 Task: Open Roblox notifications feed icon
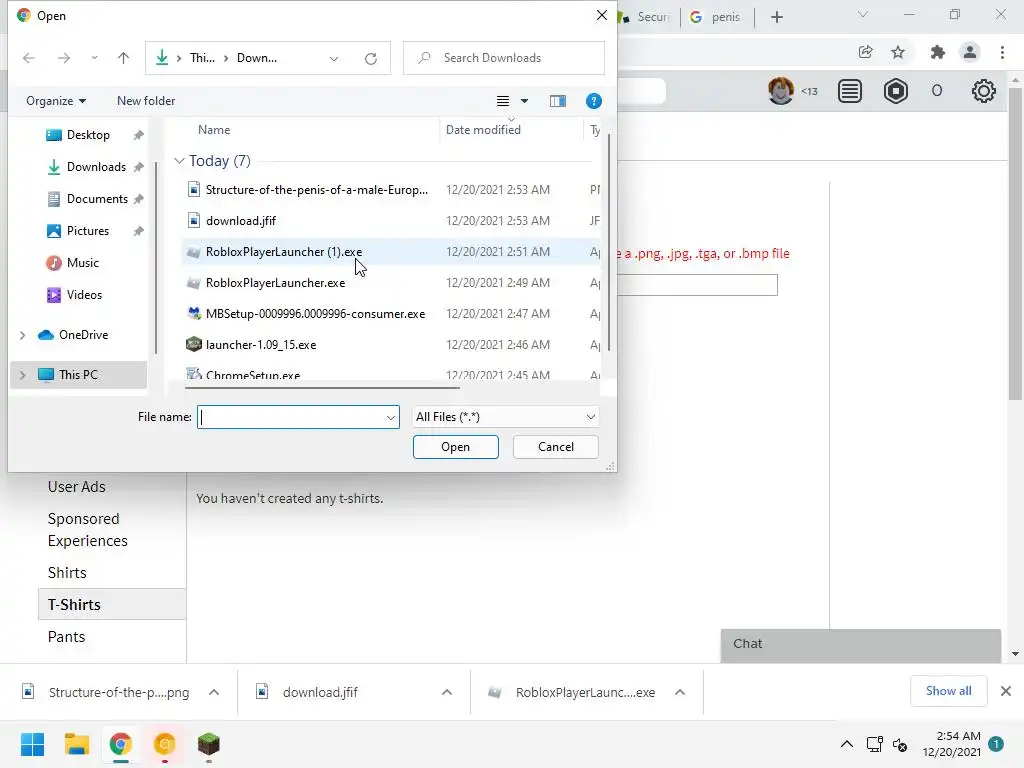point(850,91)
